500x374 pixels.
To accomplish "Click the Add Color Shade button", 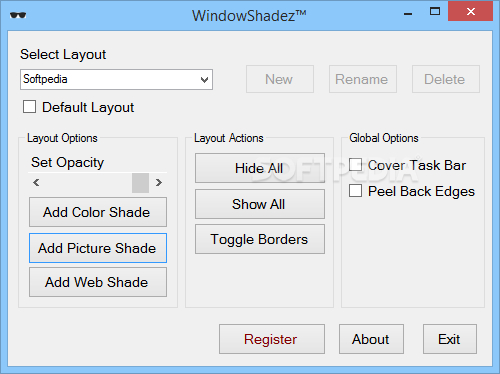I will pos(98,212).
